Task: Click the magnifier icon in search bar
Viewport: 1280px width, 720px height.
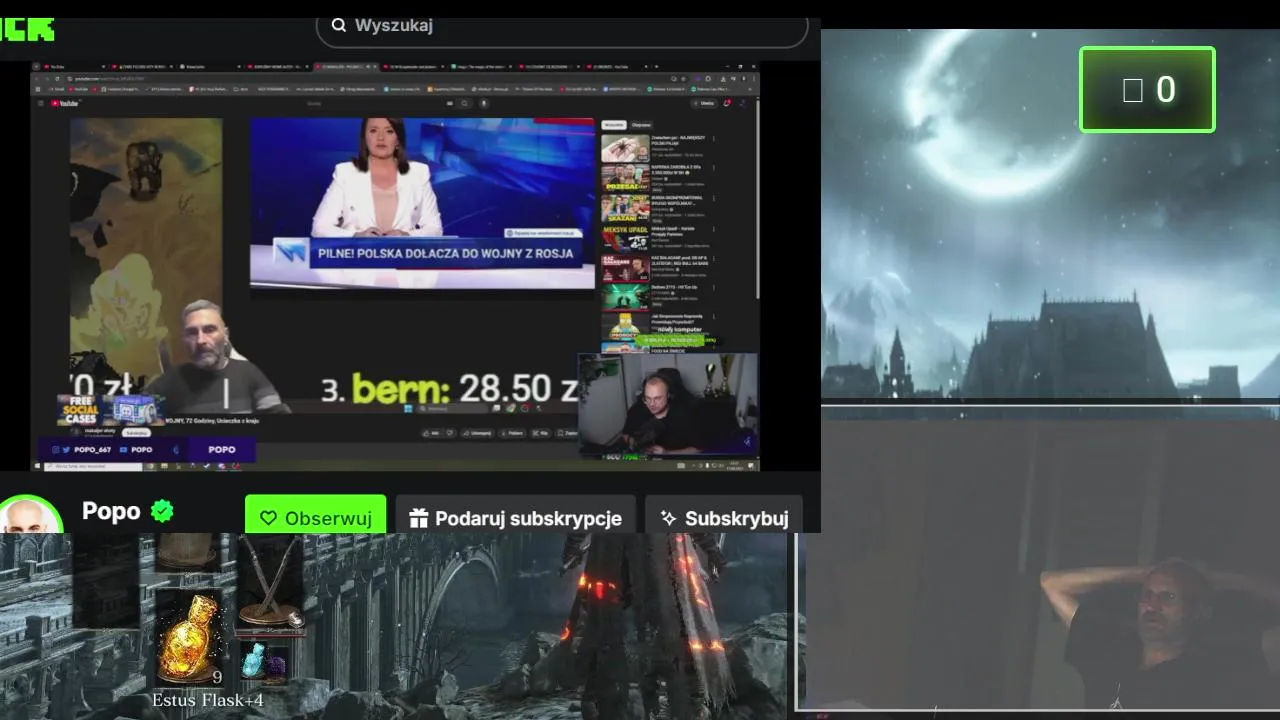Action: coord(339,25)
